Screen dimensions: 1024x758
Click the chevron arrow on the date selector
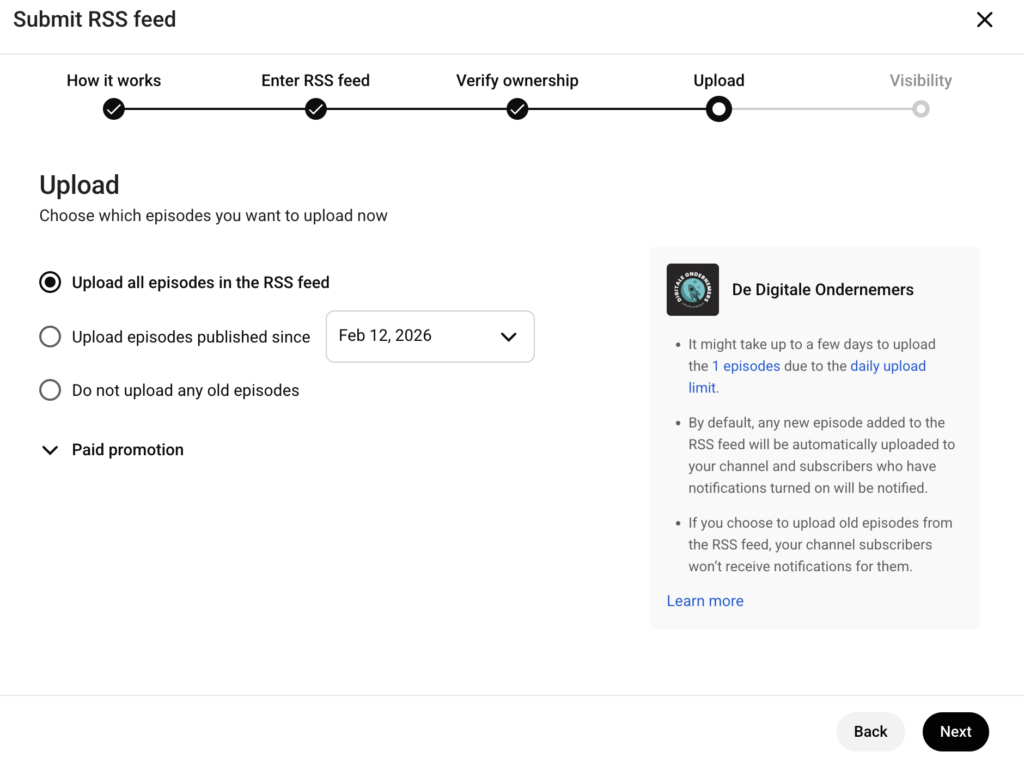508,337
